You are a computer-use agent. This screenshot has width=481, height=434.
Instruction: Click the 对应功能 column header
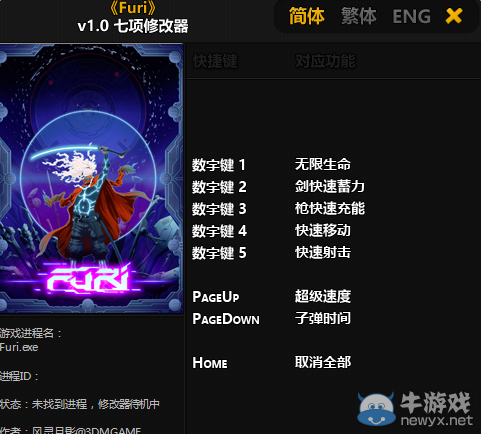point(325,61)
